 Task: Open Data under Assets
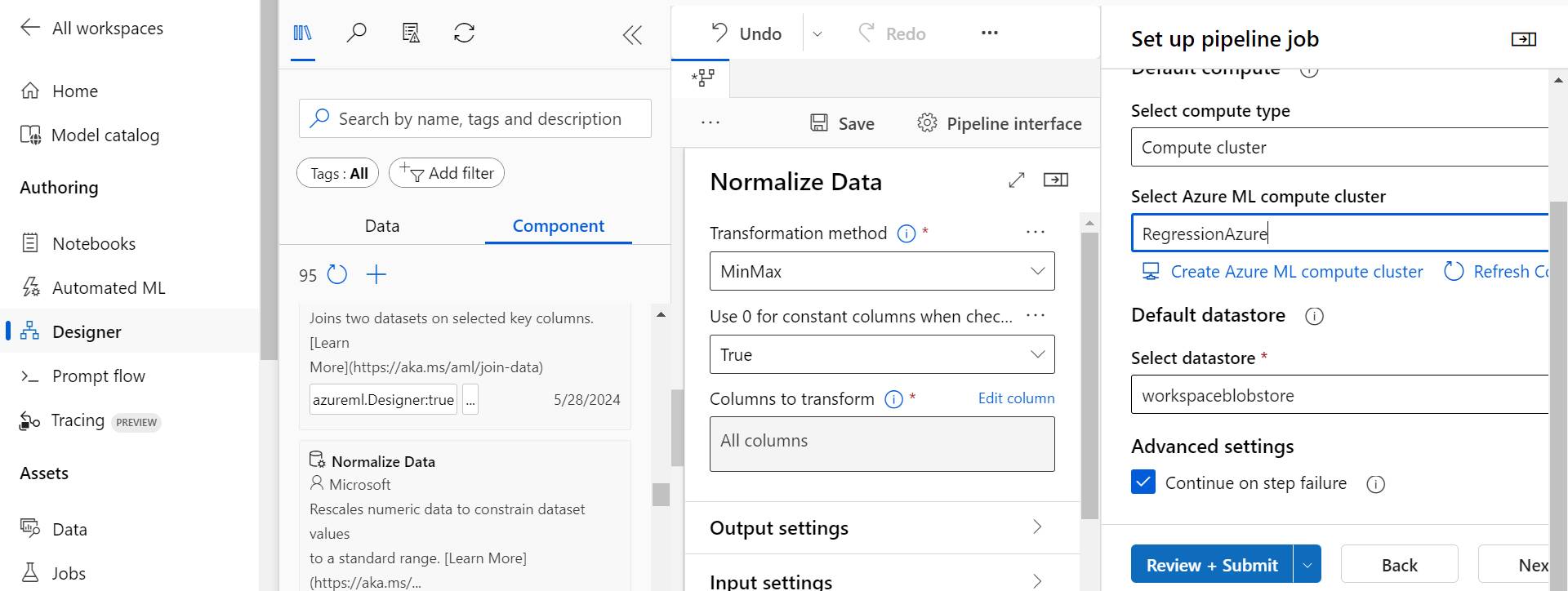tap(53, 529)
